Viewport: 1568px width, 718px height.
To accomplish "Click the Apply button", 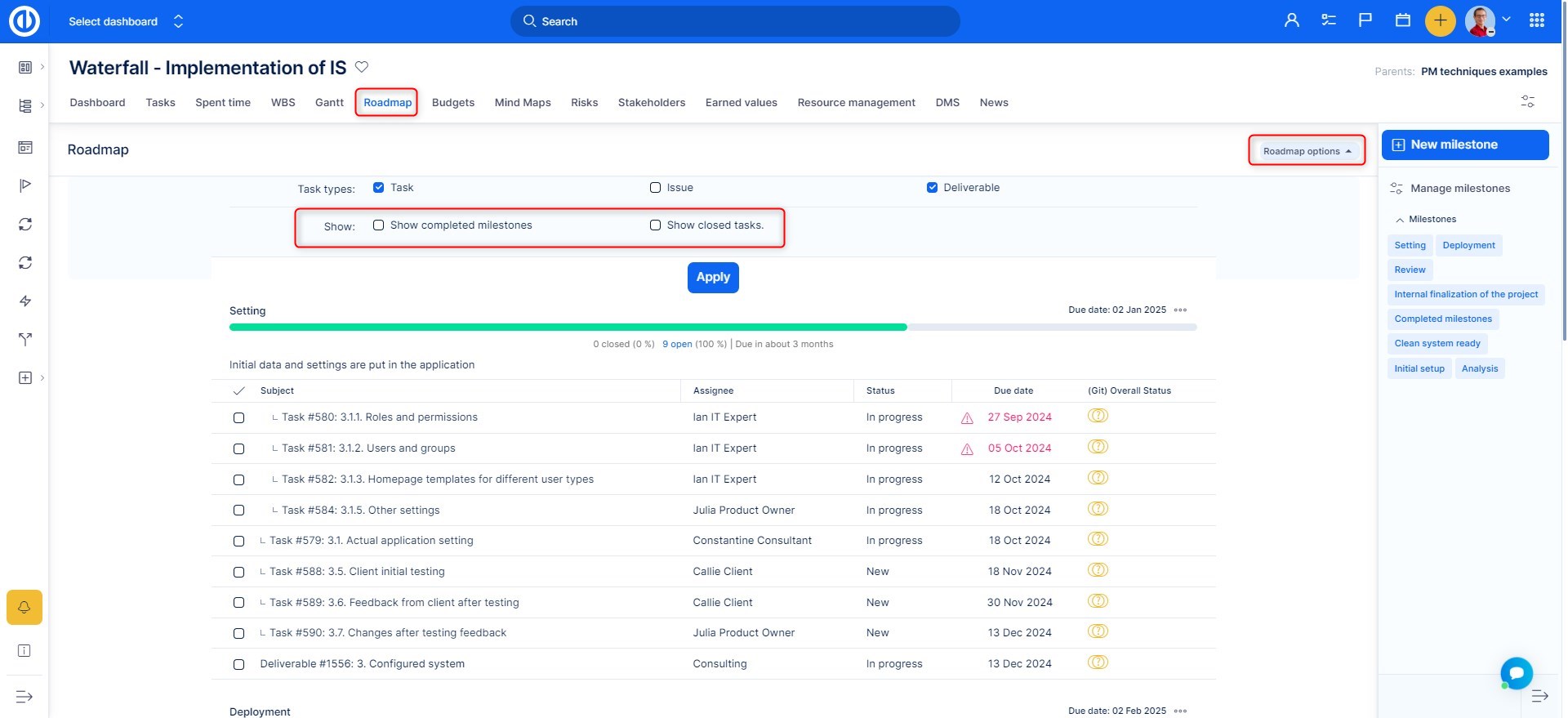I will (713, 278).
